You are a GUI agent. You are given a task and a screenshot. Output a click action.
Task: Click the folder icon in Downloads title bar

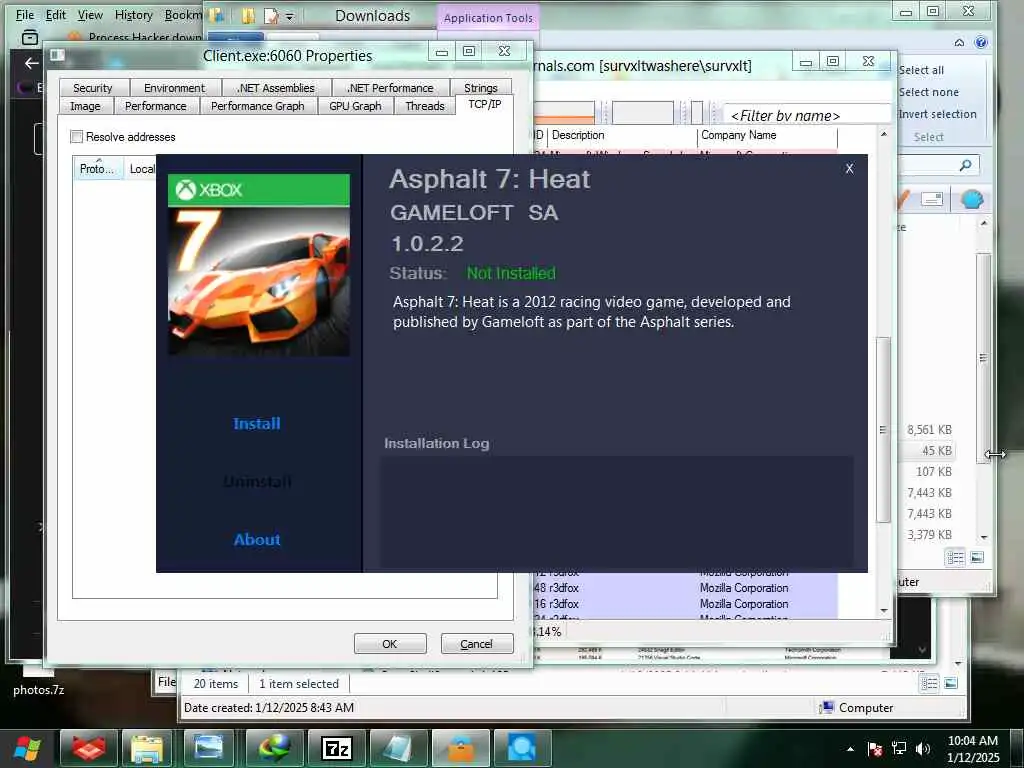(248, 16)
